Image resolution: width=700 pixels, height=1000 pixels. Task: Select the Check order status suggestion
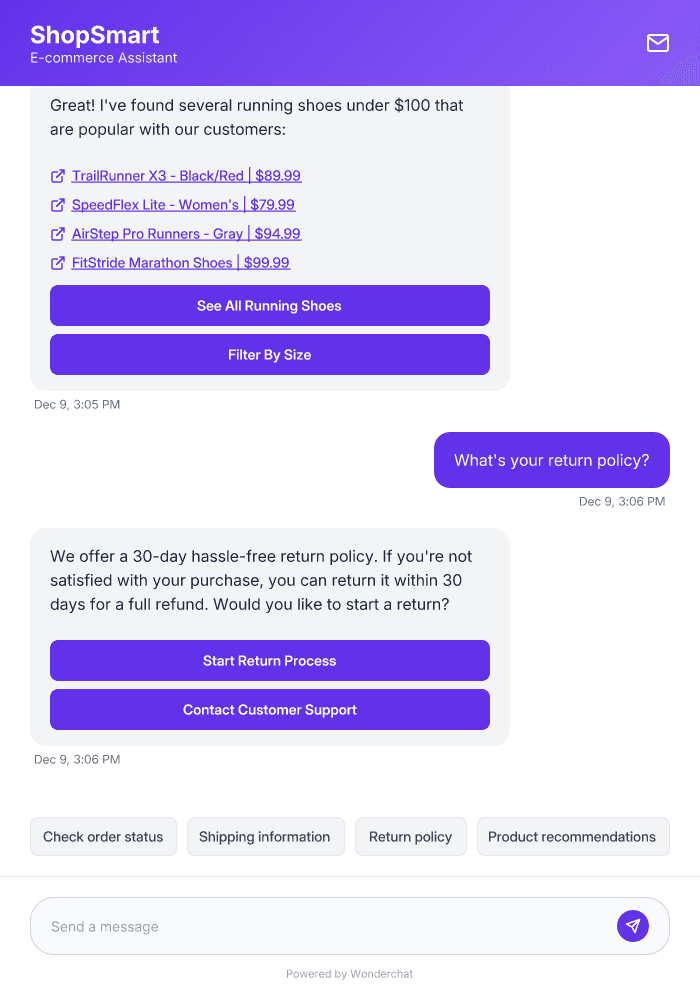103,836
